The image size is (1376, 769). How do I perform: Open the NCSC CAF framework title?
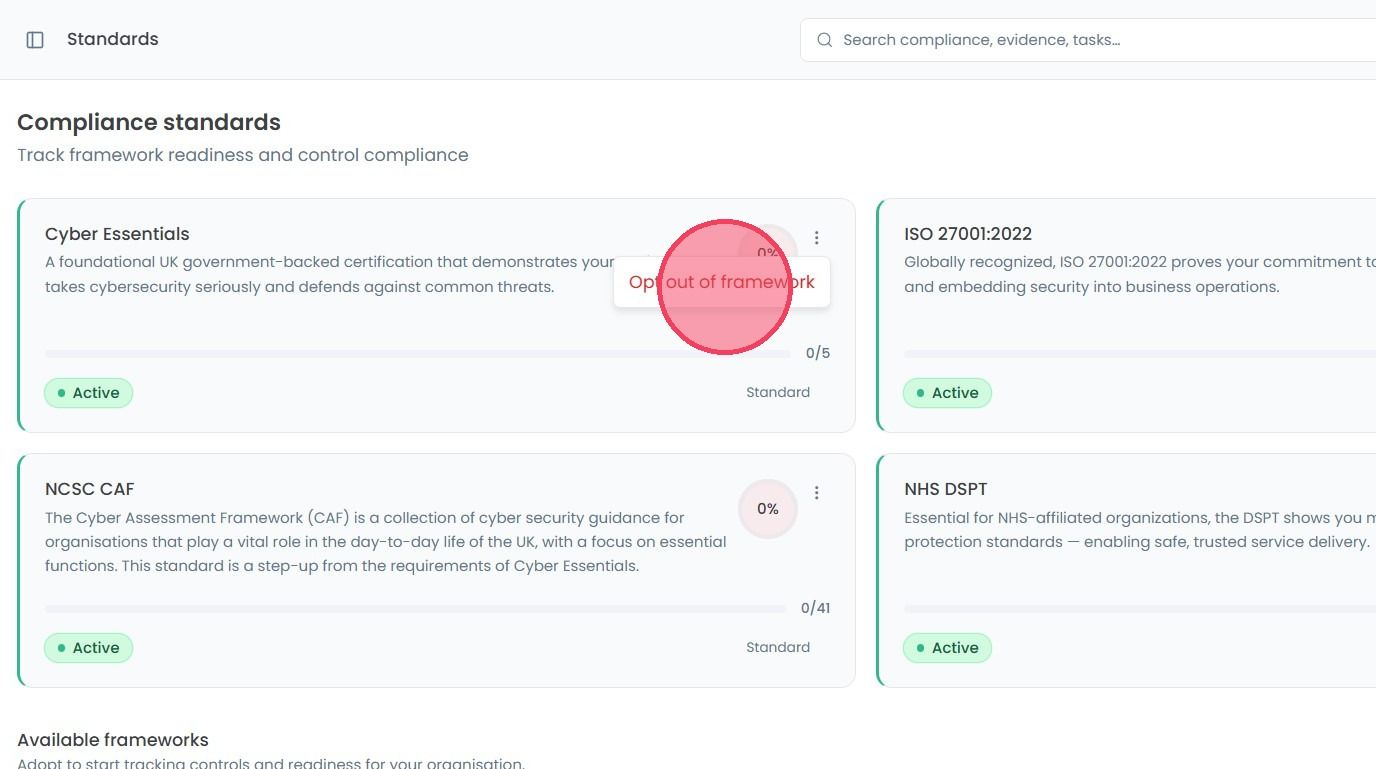[x=89, y=489]
